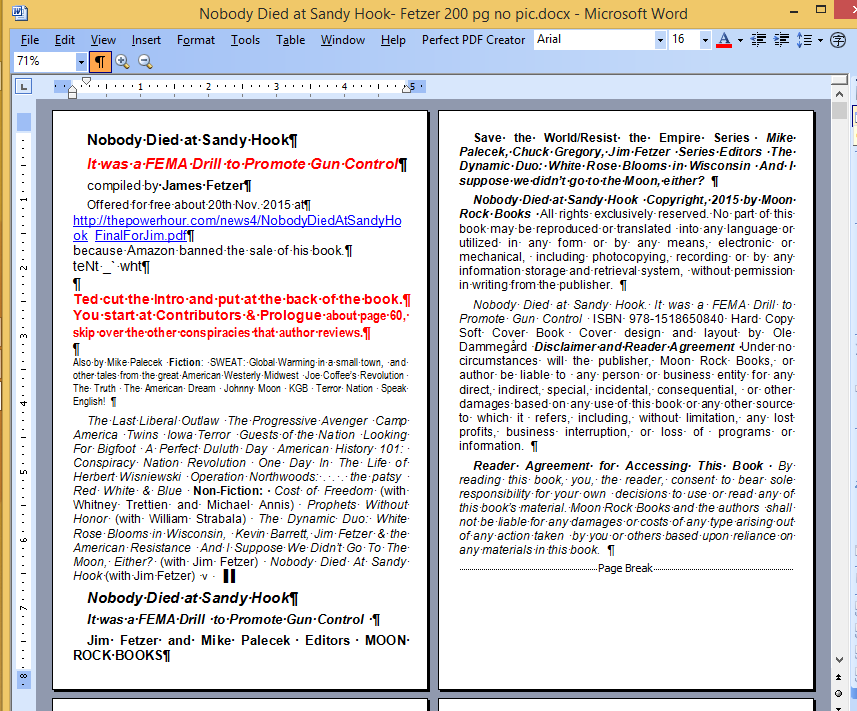Click the Zoom Out magnifier icon
857x711 pixels.
(x=145, y=62)
